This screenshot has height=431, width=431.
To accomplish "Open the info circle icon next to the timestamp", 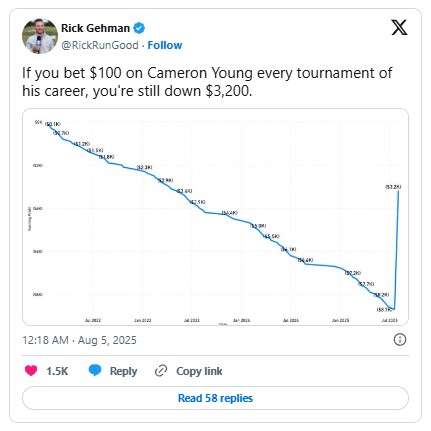I will pos(400,340).
